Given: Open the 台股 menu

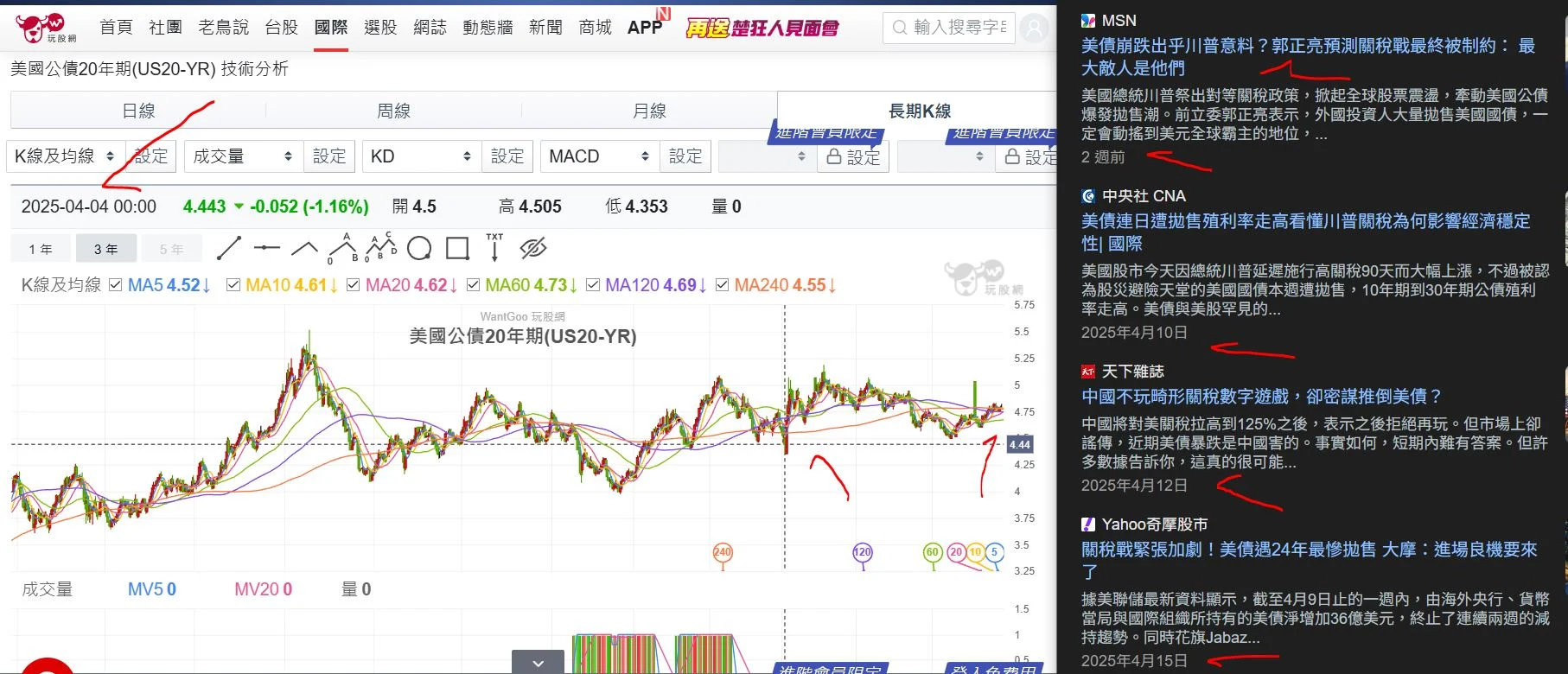Looking at the screenshot, I should 281,28.
